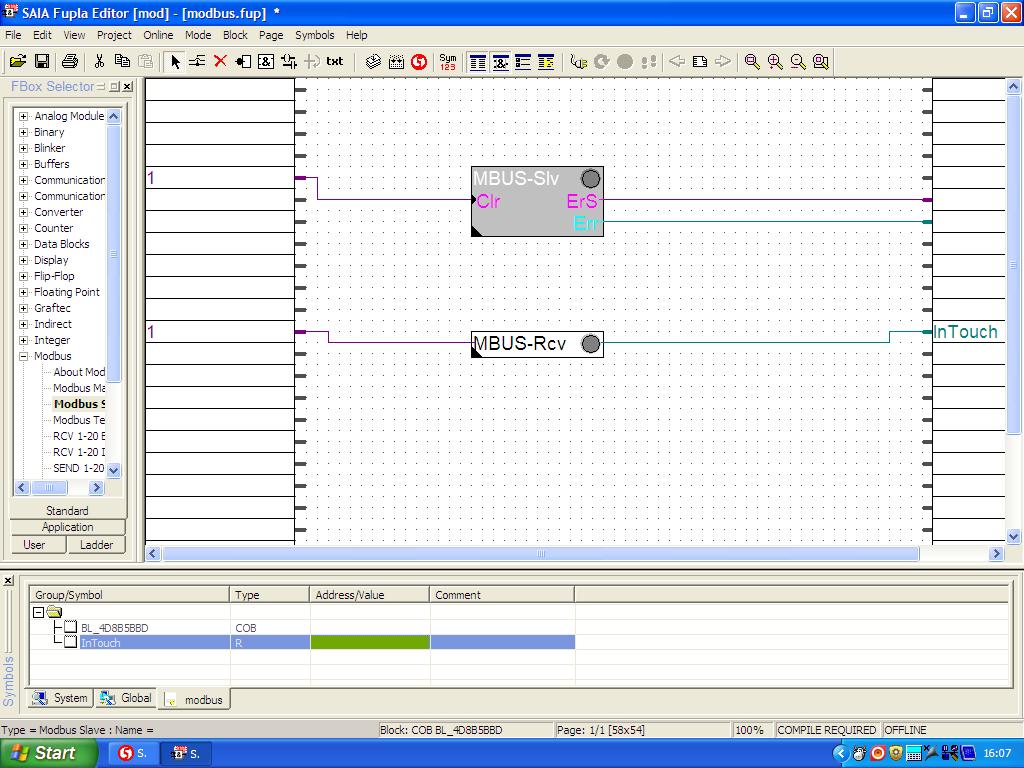Toggle the Sym 123 symbol display icon
Viewport: 1024px width, 768px height.
coord(448,61)
